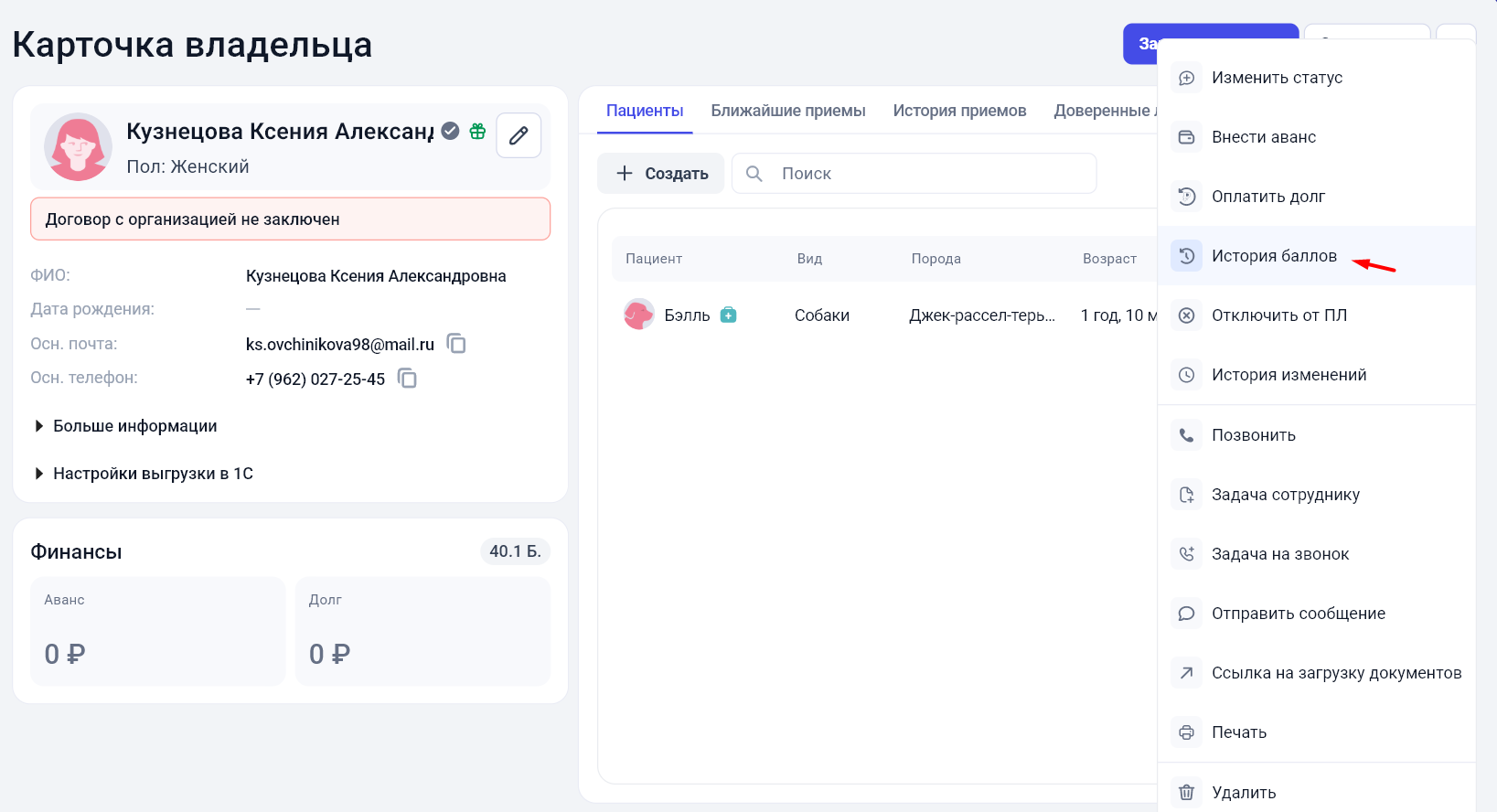Image resolution: width=1497 pixels, height=812 pixels.
Task: Click the Оплатить долг icon
Action: click(x=1186, y=197)
